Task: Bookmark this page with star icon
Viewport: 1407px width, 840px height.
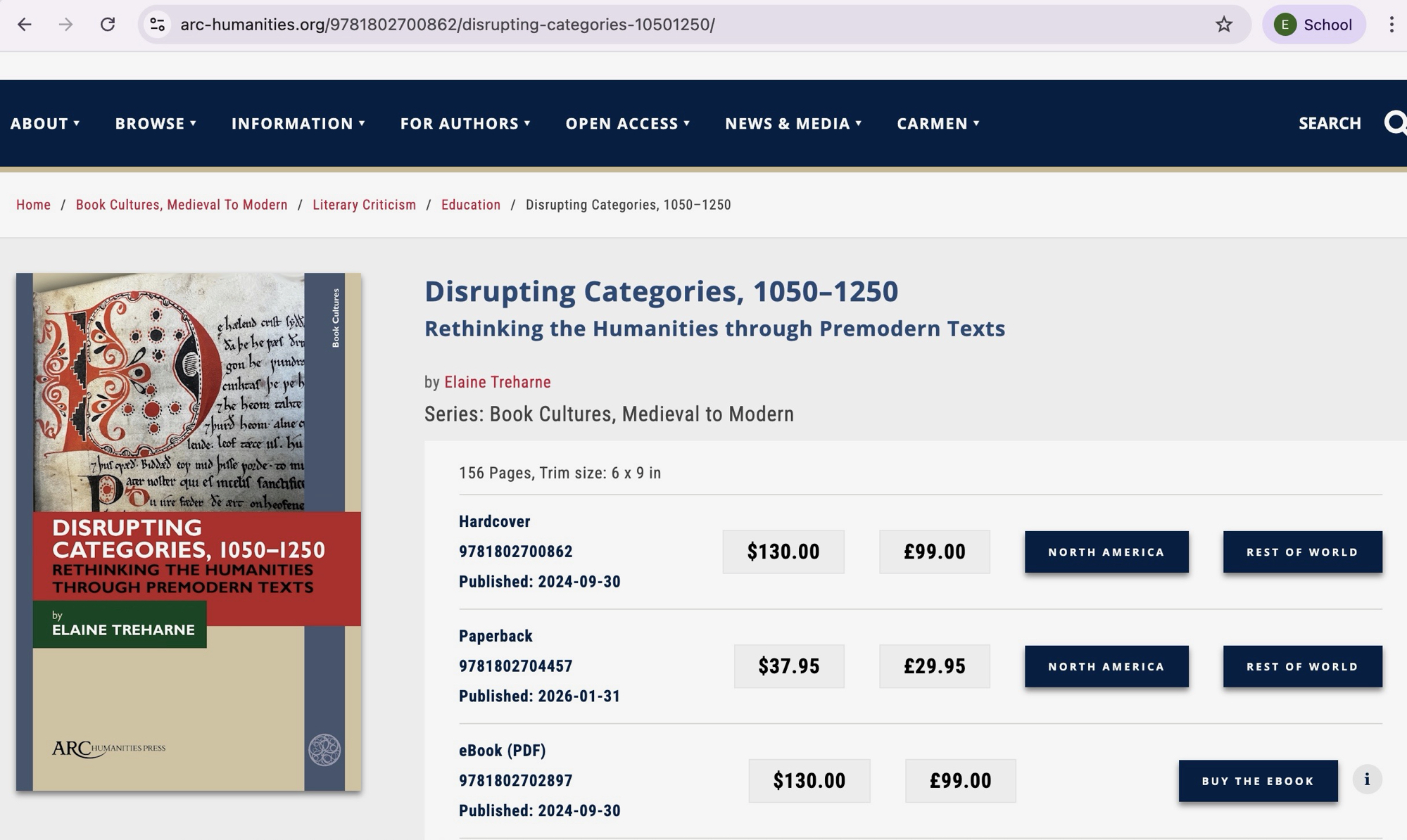Action: (1224, 25)
